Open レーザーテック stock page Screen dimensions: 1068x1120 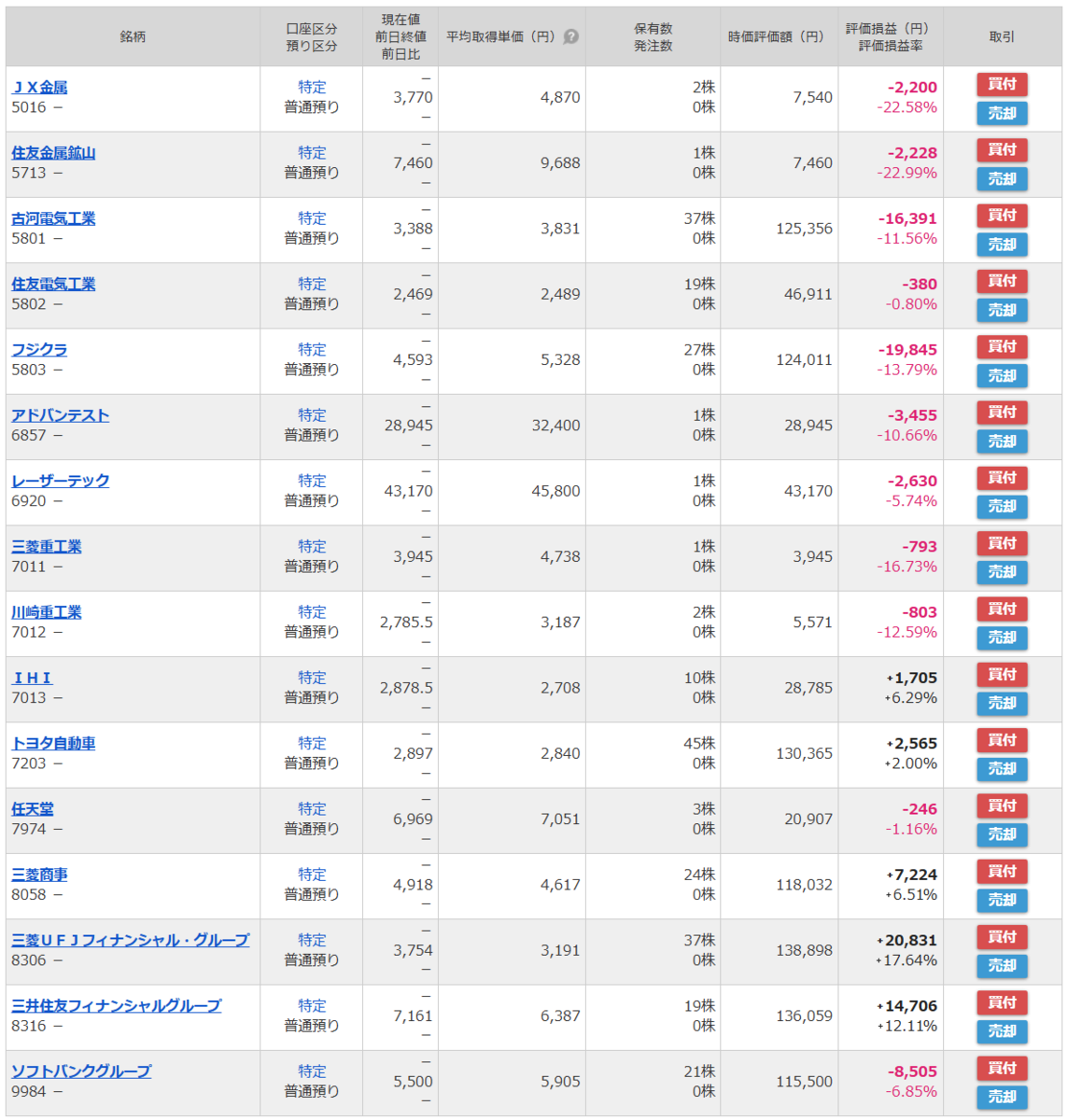tap(61, 482)
